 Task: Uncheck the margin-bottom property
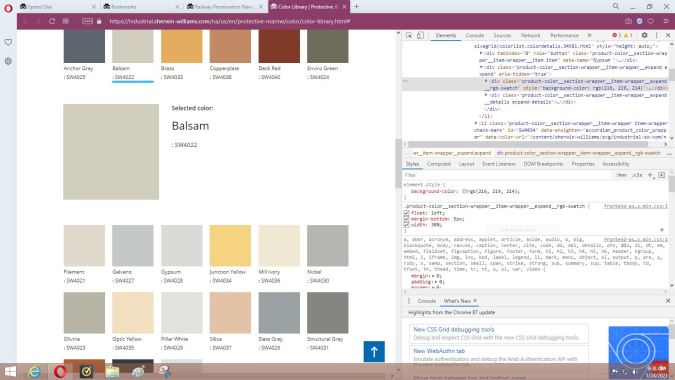click(406, 219)
